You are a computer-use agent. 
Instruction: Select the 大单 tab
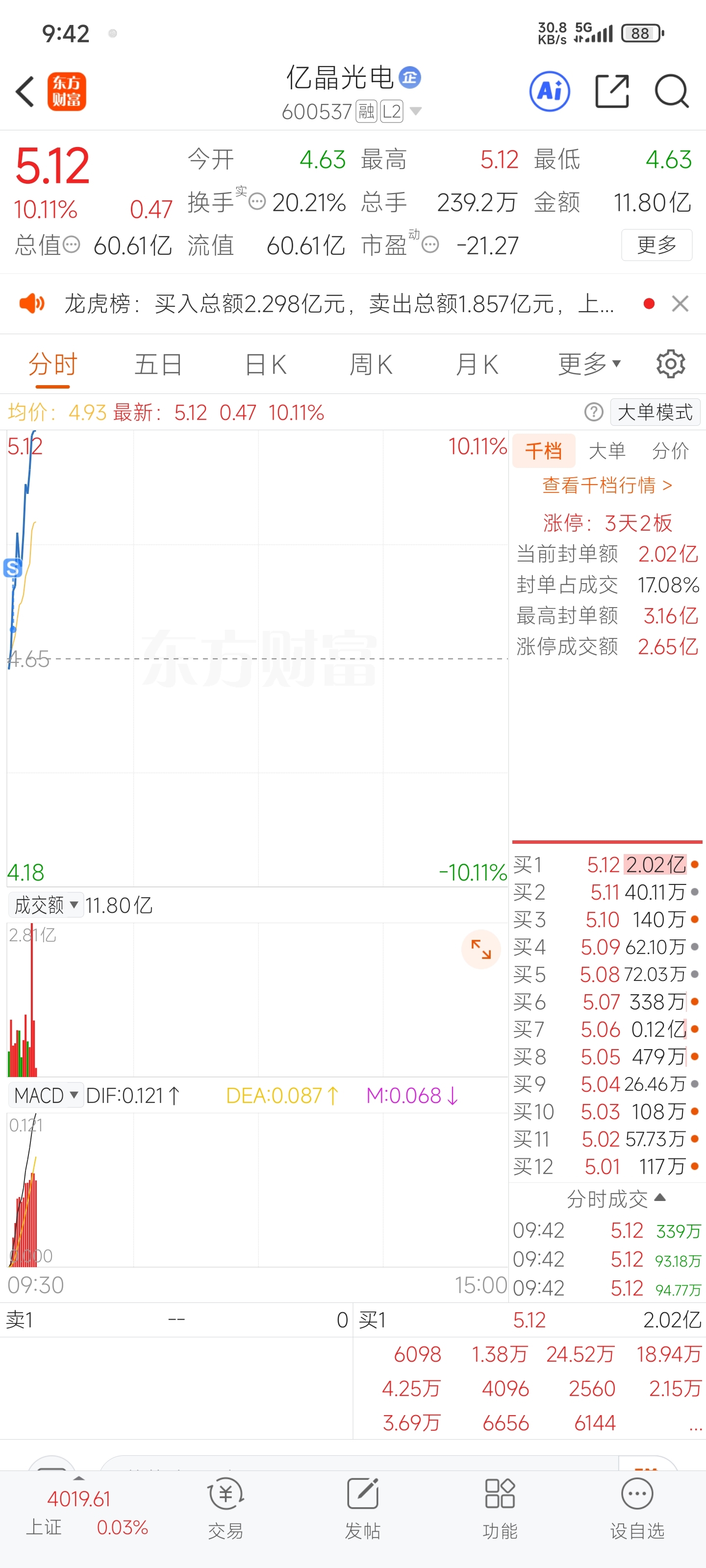coord(606,451)
